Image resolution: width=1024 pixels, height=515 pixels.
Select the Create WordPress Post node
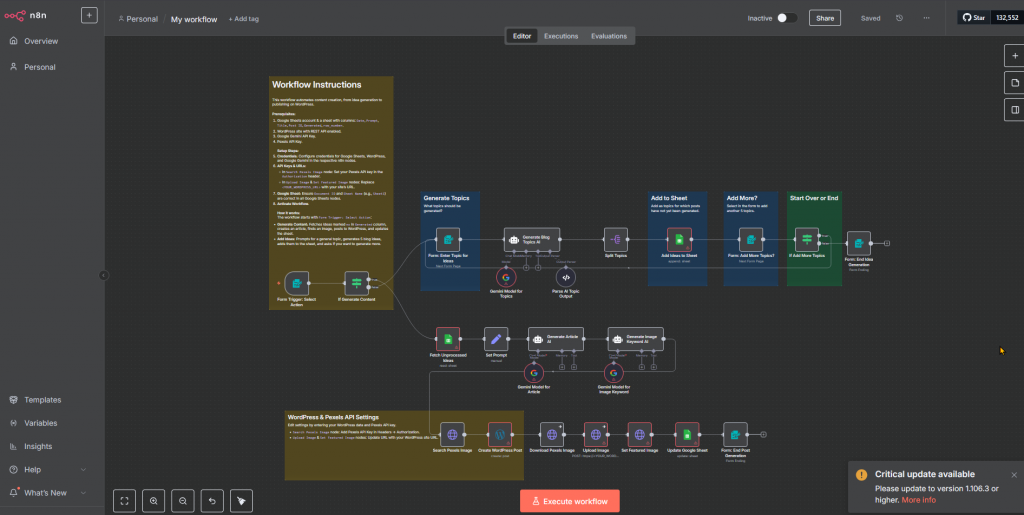coord(498,435)
